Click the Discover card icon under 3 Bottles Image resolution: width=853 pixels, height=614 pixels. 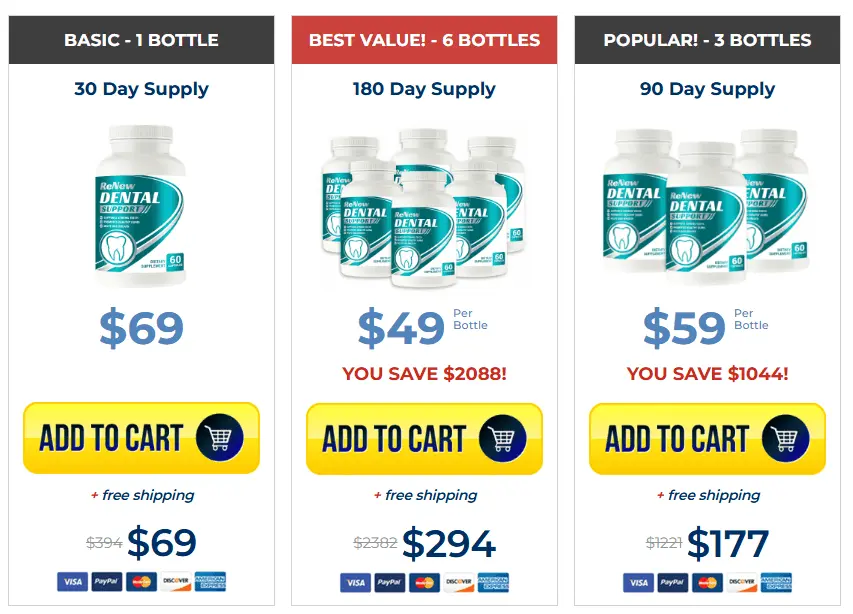[740, 582]
